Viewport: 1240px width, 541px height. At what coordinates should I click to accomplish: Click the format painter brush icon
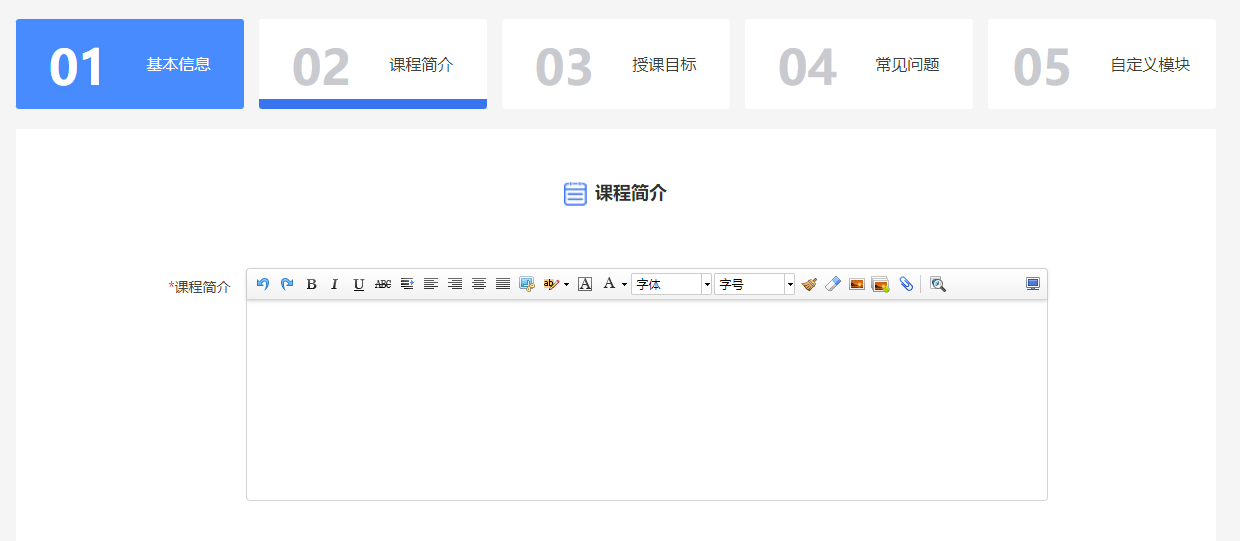coord(809,284)
